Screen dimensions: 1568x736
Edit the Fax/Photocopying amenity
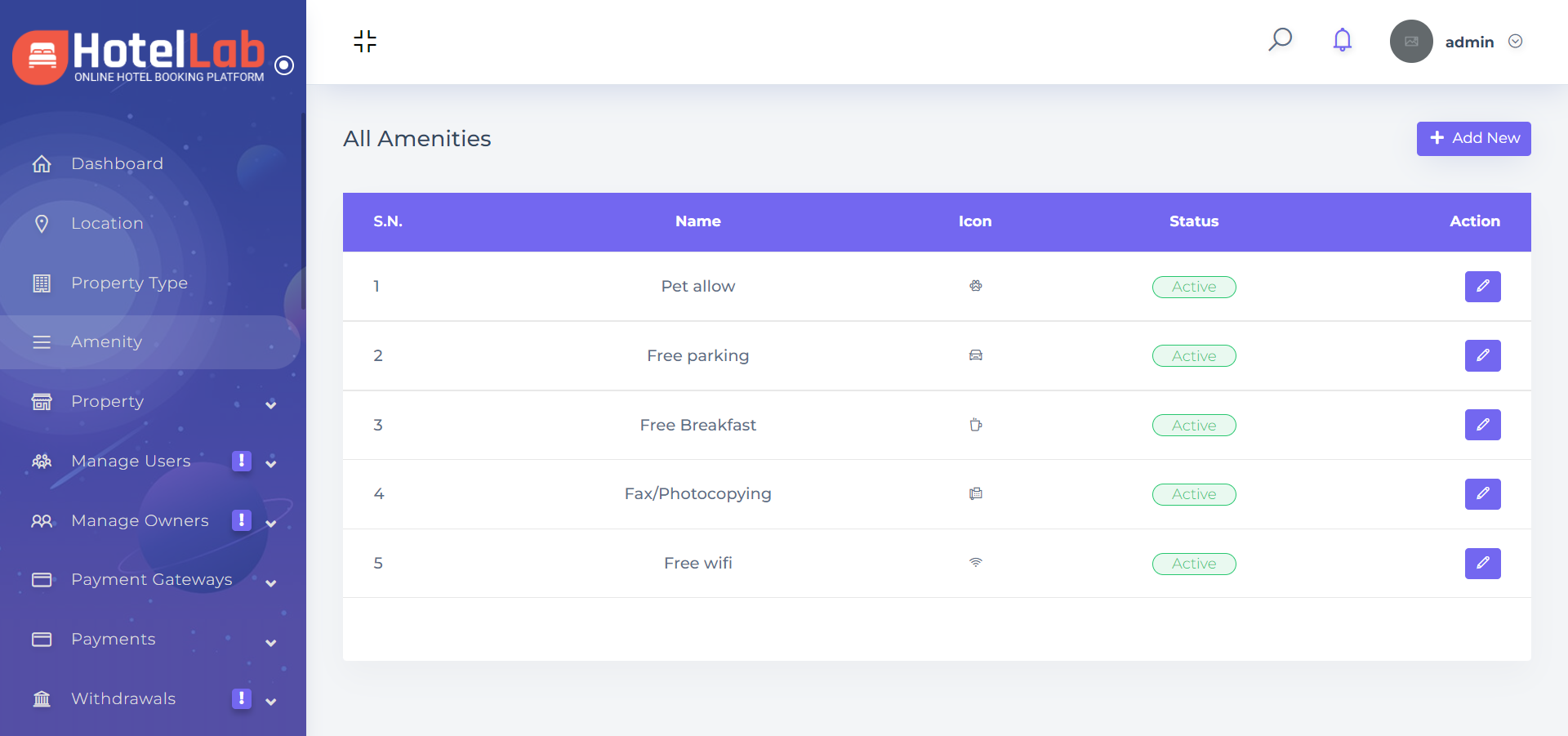point(1482,494)
